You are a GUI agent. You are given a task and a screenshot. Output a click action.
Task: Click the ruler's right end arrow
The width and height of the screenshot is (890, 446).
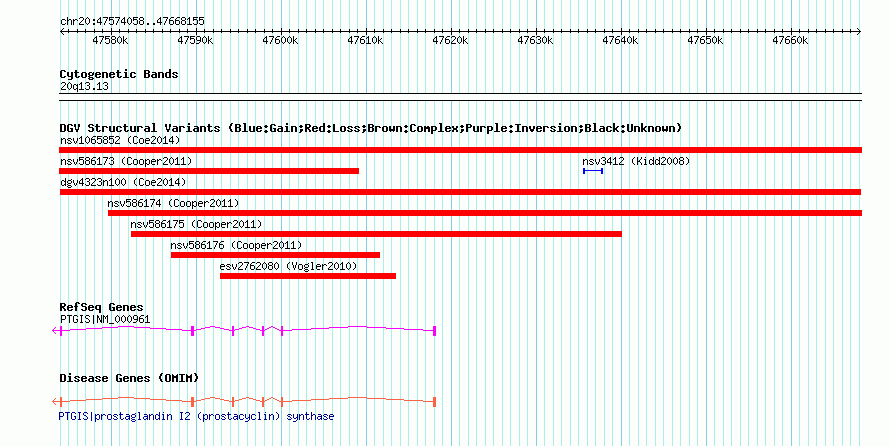tap(859, 32)
